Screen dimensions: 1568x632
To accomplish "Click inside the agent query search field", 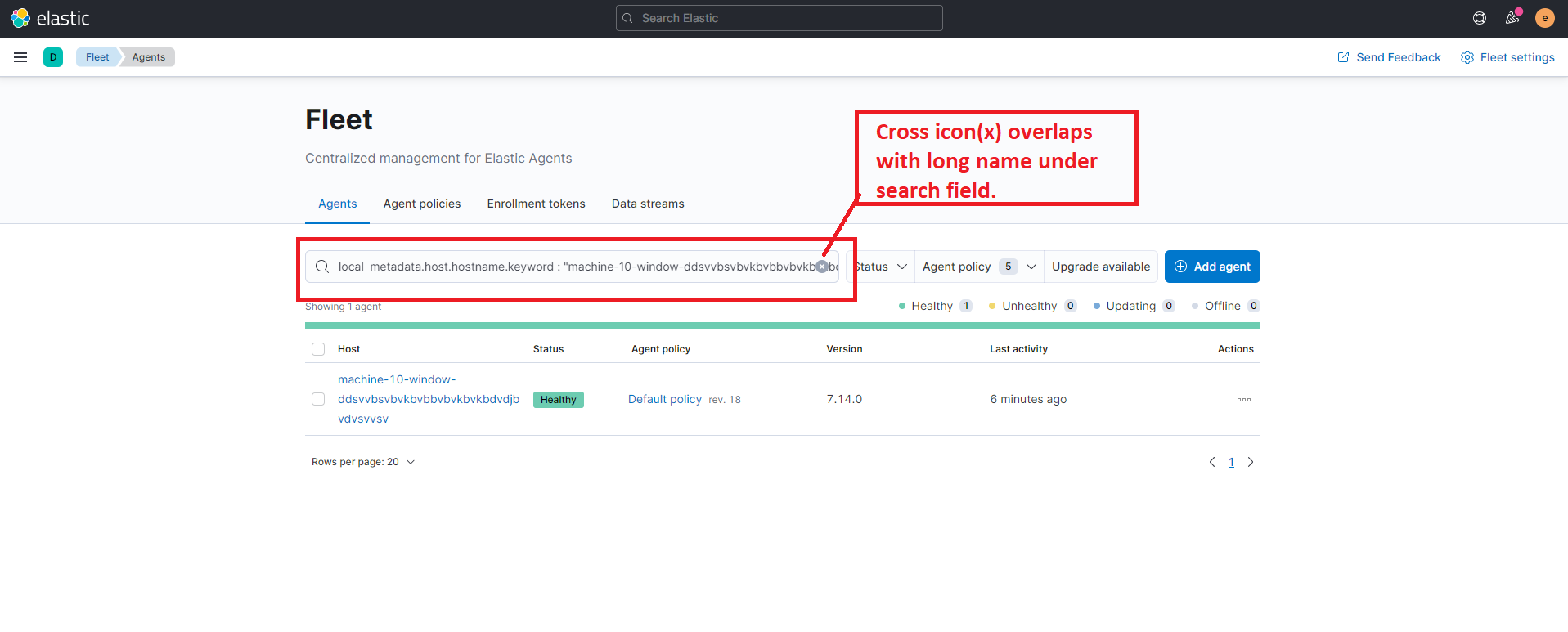I will click(573, 267).
